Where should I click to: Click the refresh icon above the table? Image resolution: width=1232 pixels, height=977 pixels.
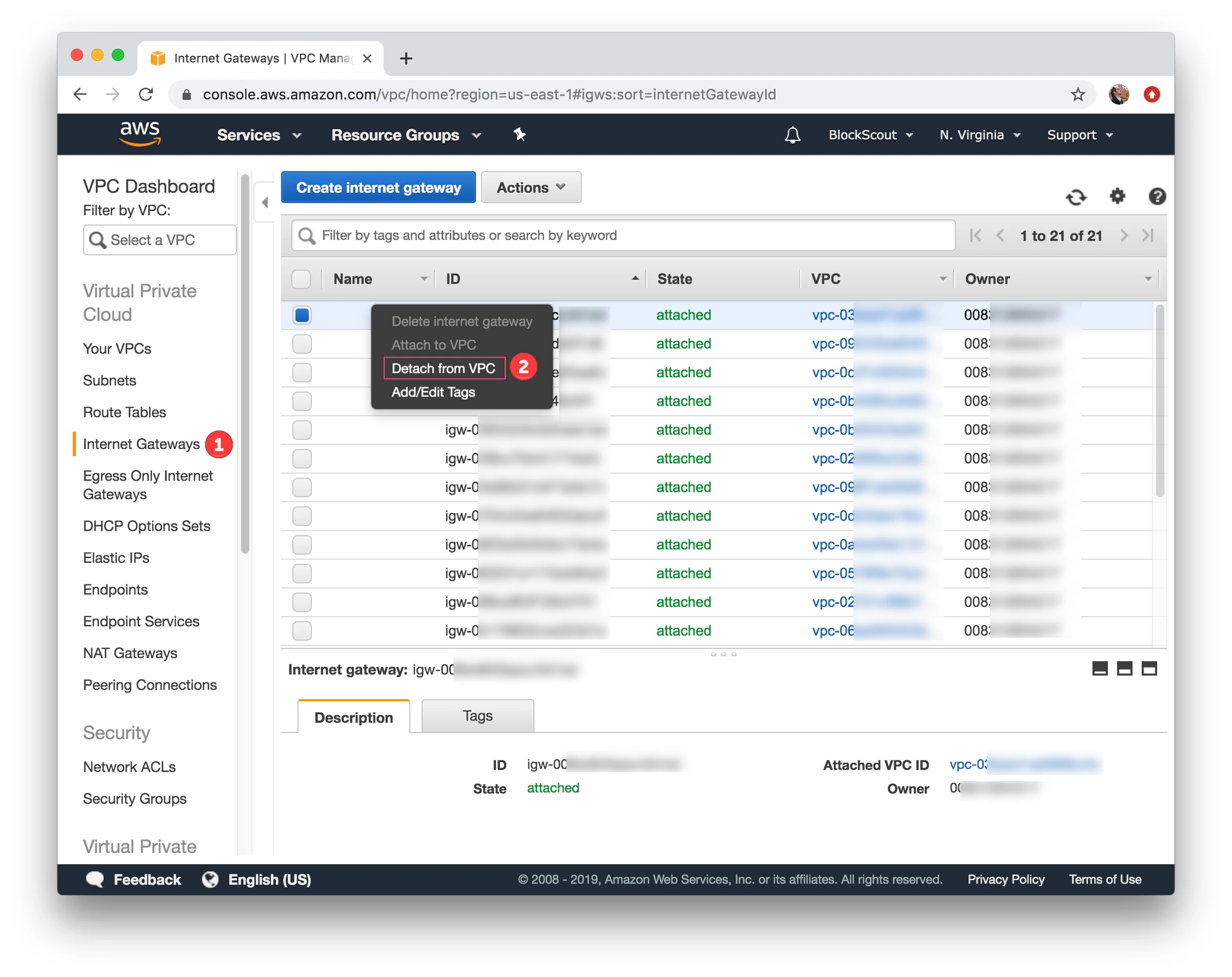pyautogui.click(x=1076, y=197)
